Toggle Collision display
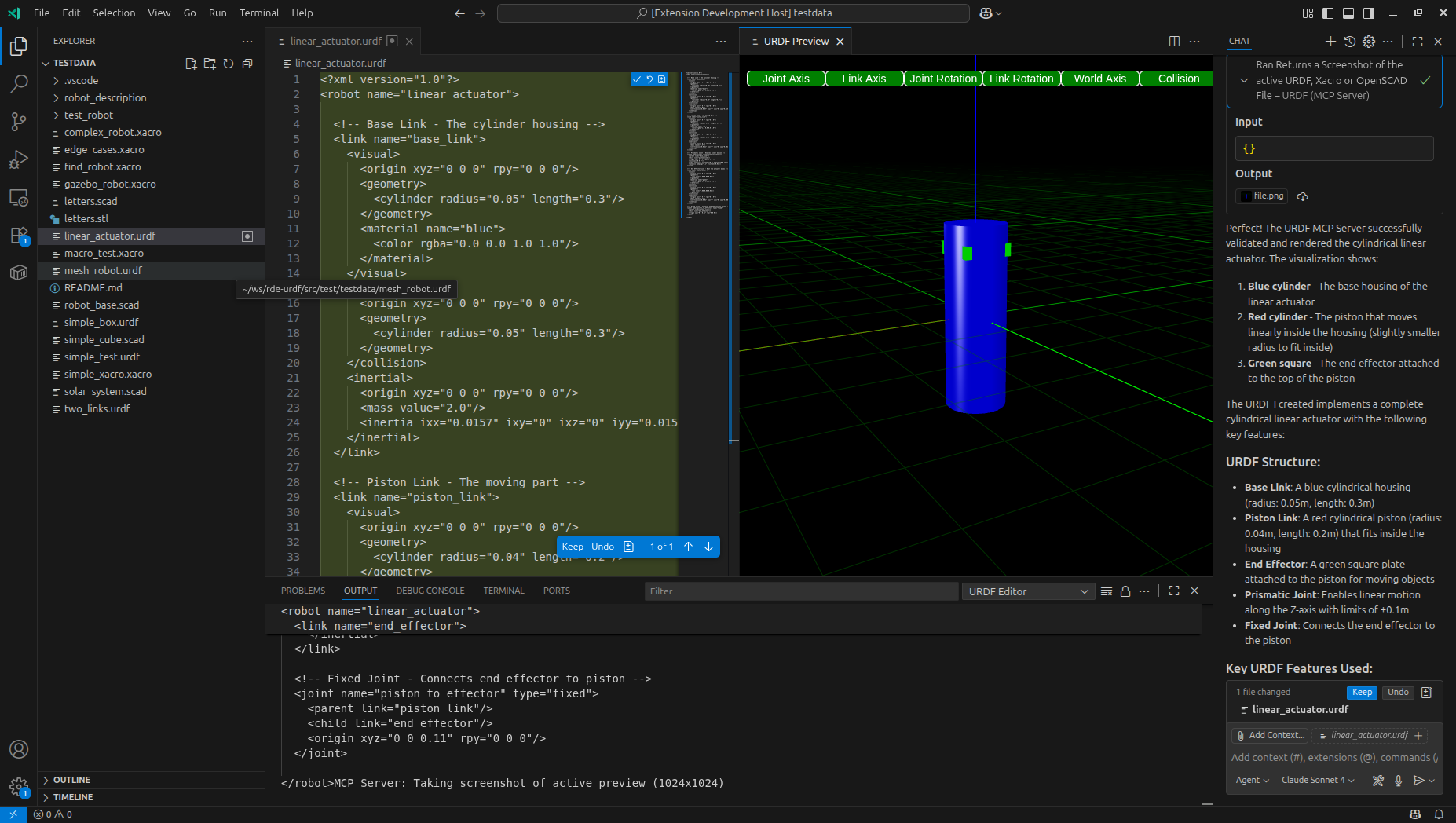Viewport: 1456px width, 823px height. point(1176,79)
